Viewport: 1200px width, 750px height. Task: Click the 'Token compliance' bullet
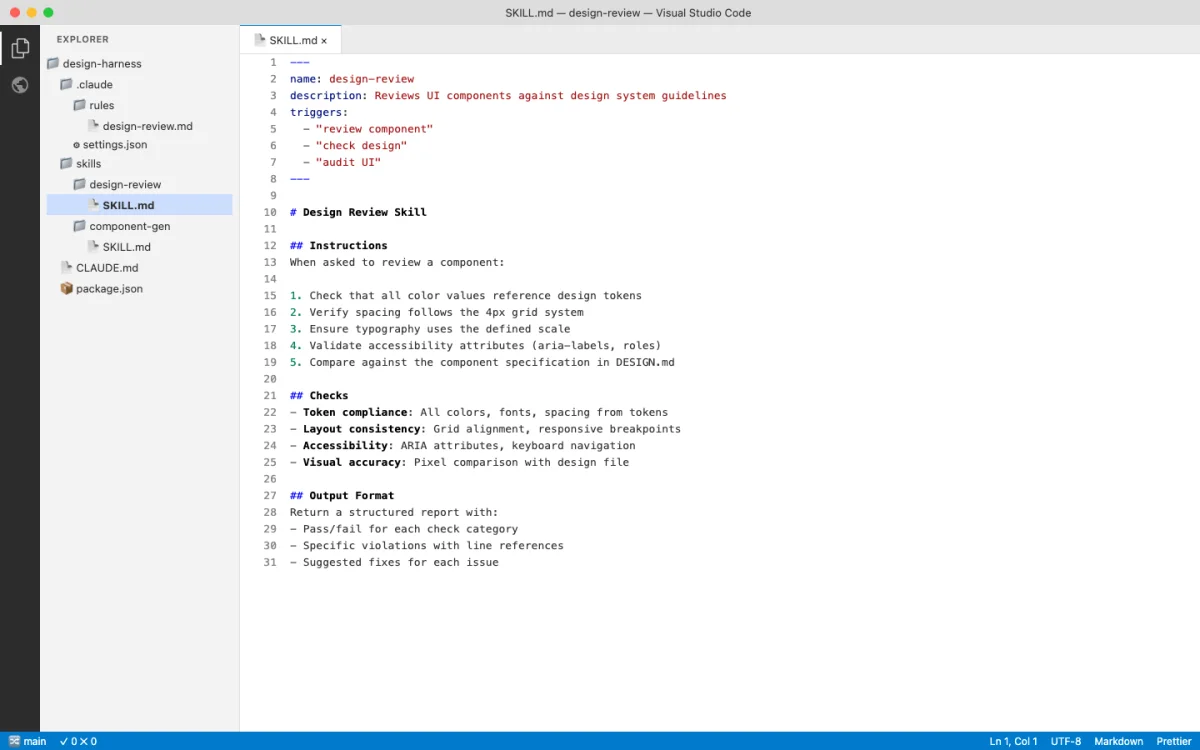click(x=479, y=412)
